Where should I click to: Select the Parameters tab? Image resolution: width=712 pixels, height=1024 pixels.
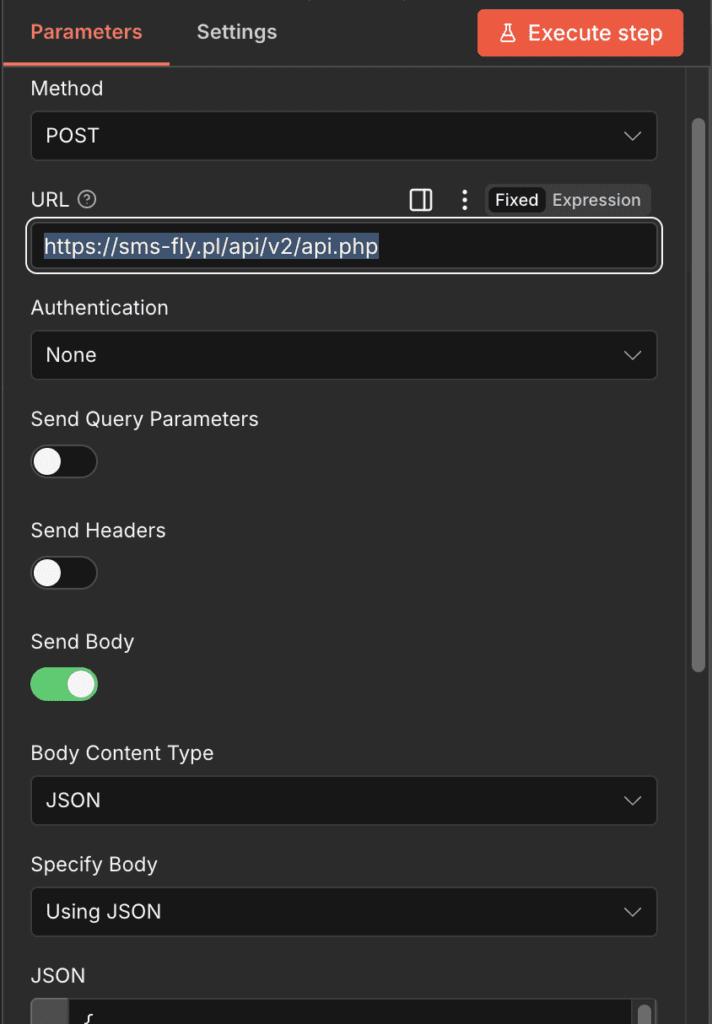pyautogui.click(x=86, y=32)
